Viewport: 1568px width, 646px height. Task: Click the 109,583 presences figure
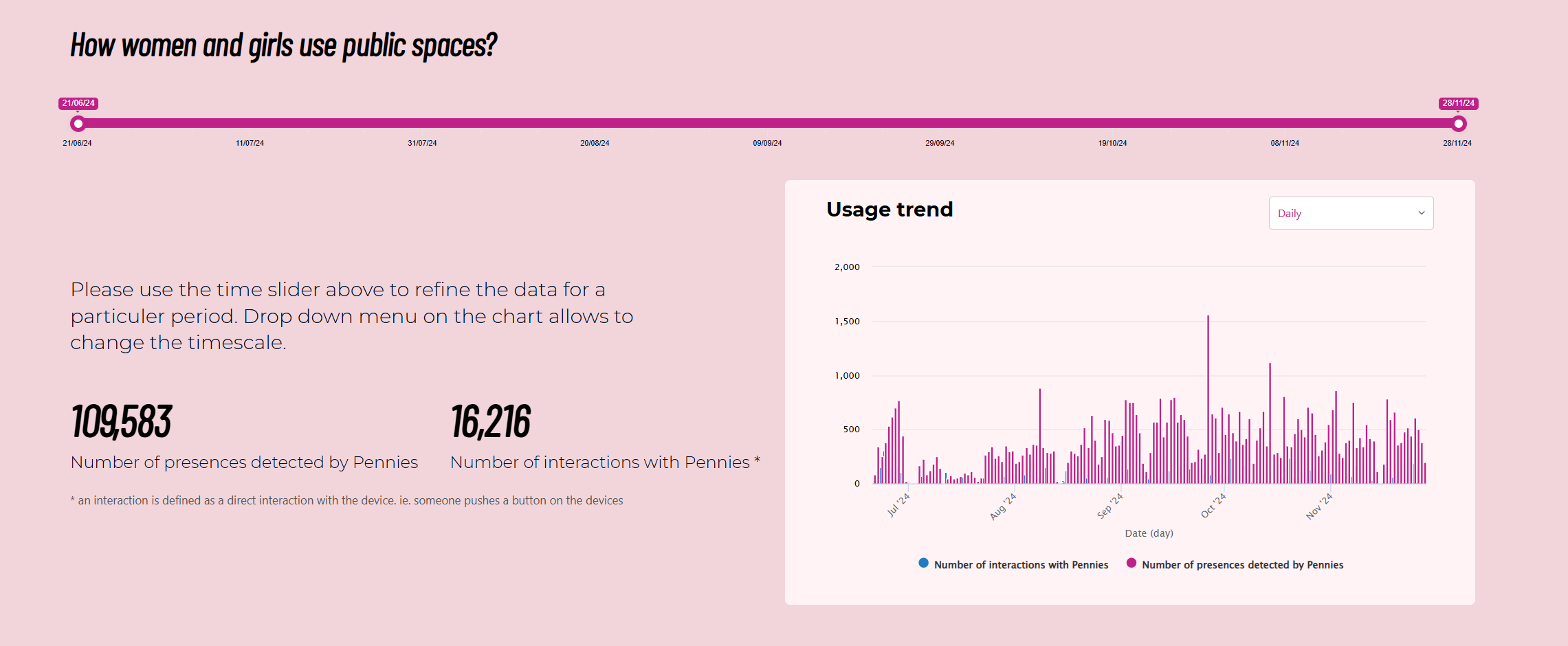tap(122, 421)
